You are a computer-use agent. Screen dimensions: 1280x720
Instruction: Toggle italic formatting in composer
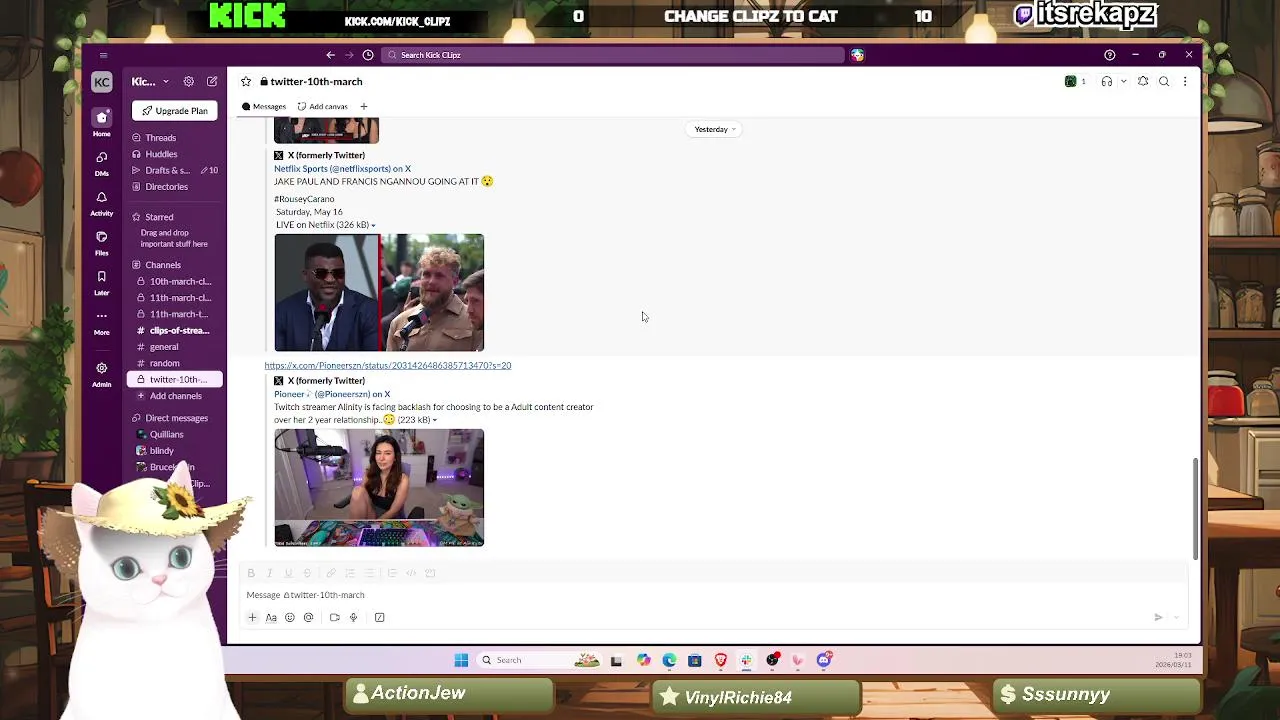pos(269,573)
